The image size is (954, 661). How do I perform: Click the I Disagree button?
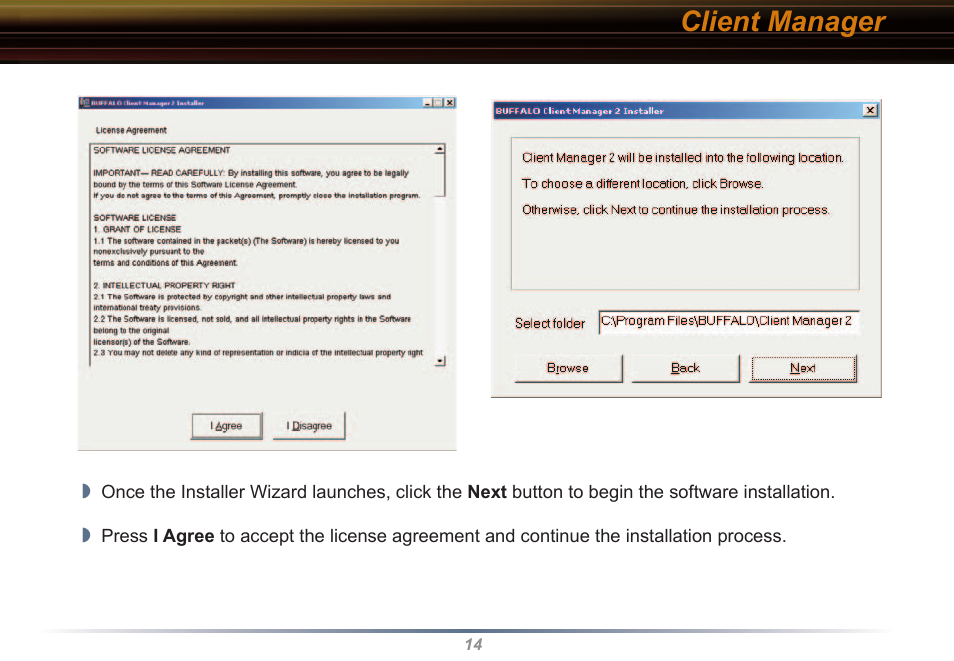click(309, 426)
